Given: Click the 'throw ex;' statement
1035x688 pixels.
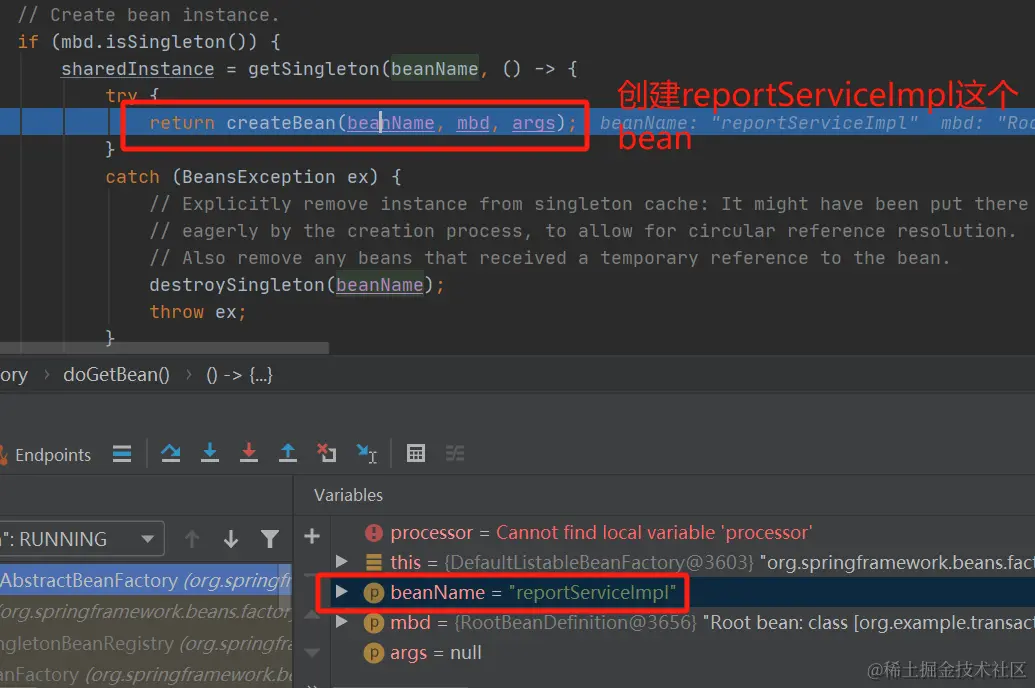Looking at the screenshot, I should coord(198,312).
